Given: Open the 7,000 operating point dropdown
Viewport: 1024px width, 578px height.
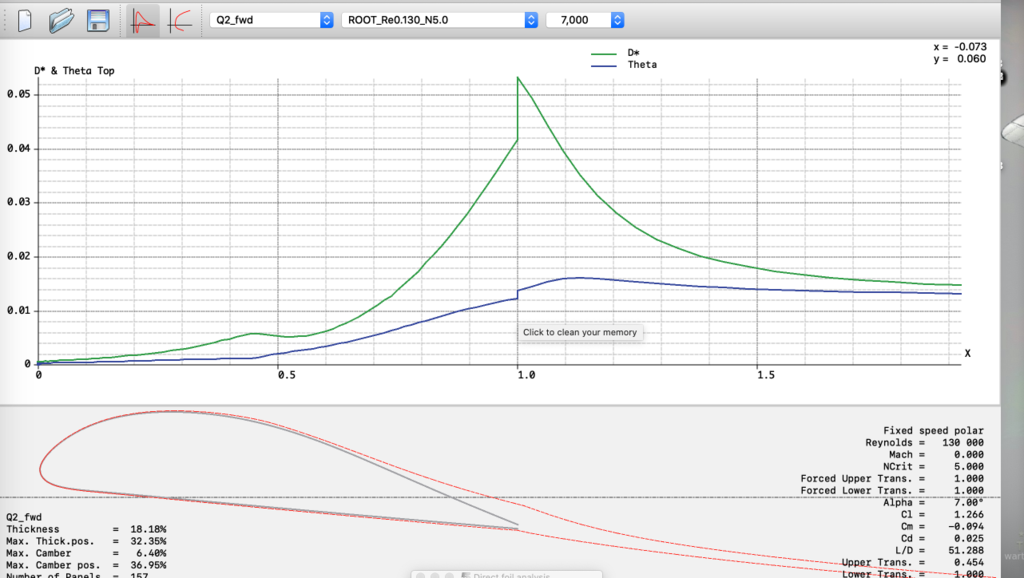Looking at the screenshot, I should 585,20.
